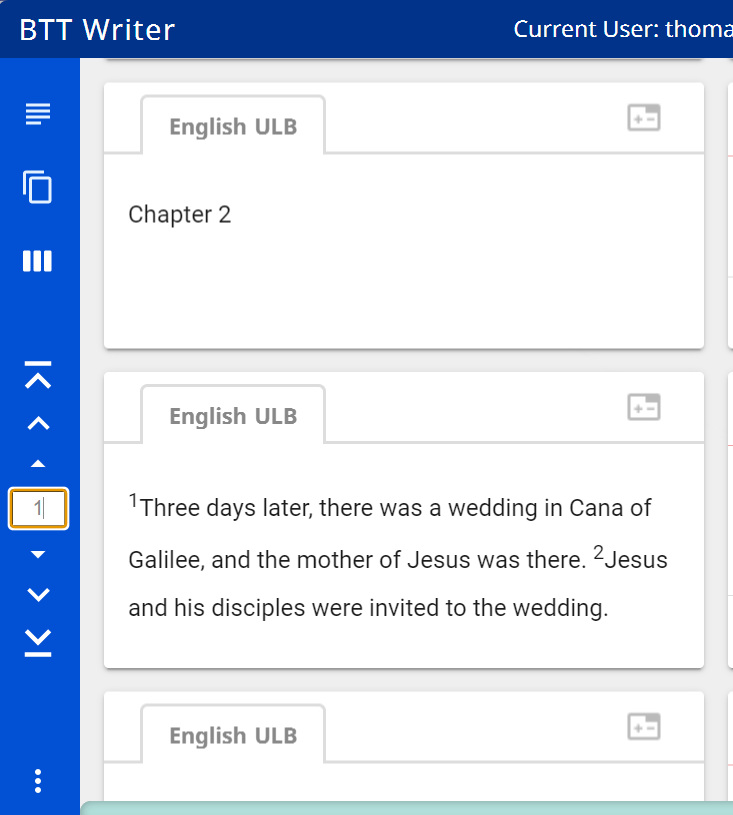The image size is (733, 815).
Task: Open the verse marker editor on Chapter 2 card
Action: pyautogui.click(x=644, y=117)
